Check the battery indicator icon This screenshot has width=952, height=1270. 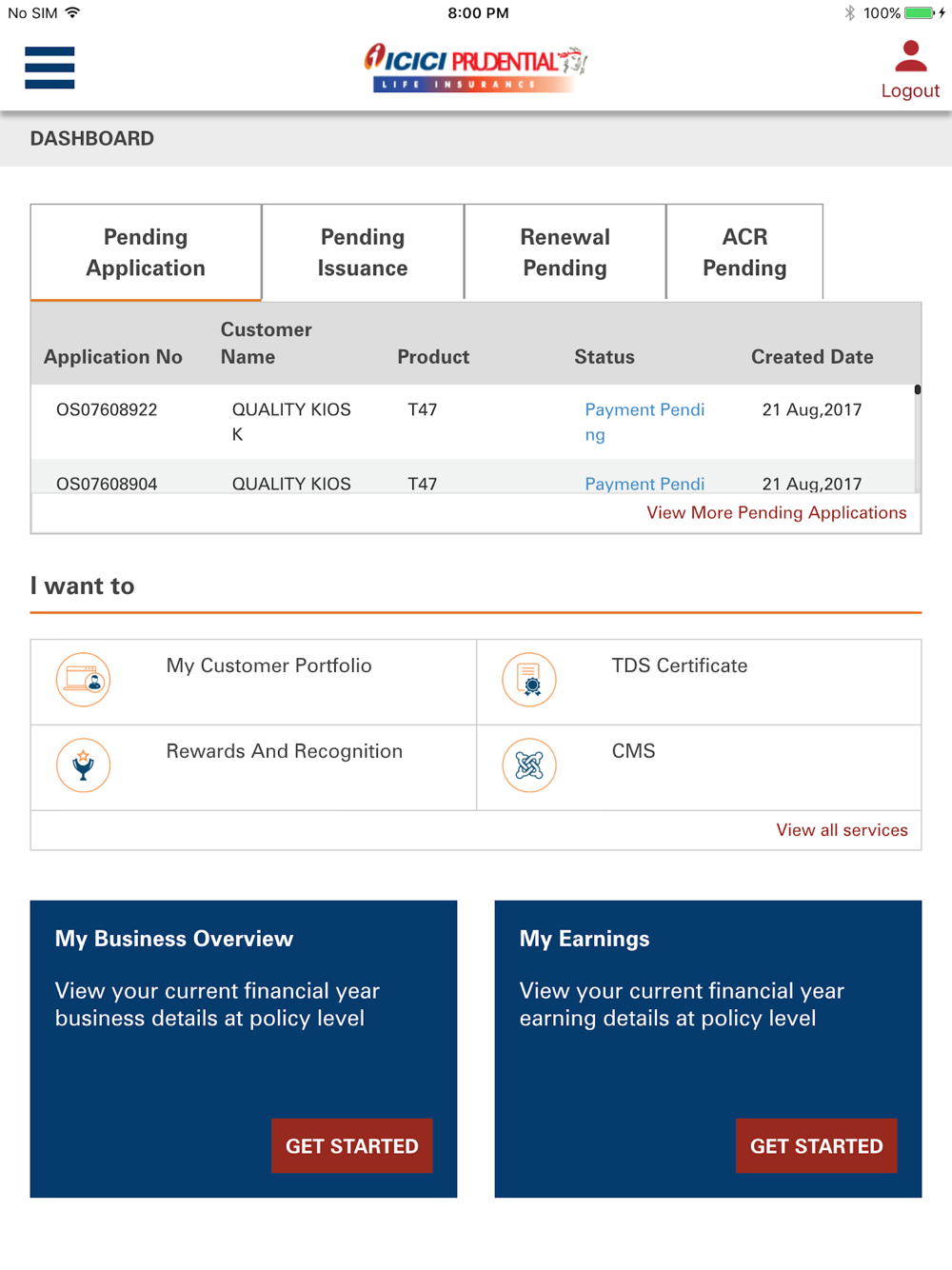click(921, 13)
